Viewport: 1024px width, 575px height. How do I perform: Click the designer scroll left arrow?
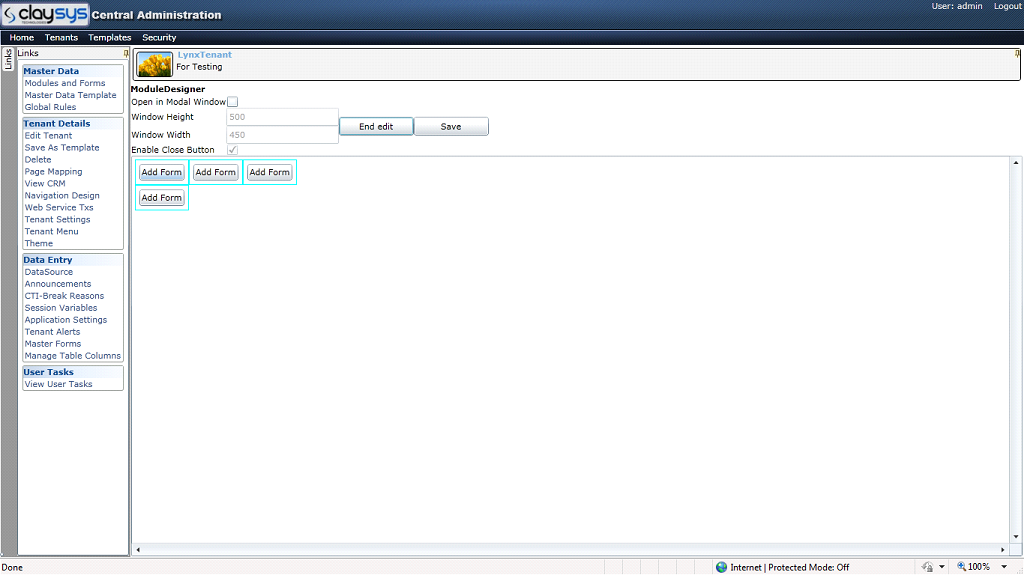click(x=138, y=550)
